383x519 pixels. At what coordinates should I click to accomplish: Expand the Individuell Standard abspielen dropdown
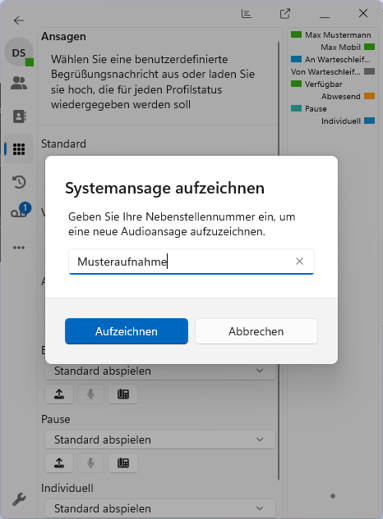point(160,508)
